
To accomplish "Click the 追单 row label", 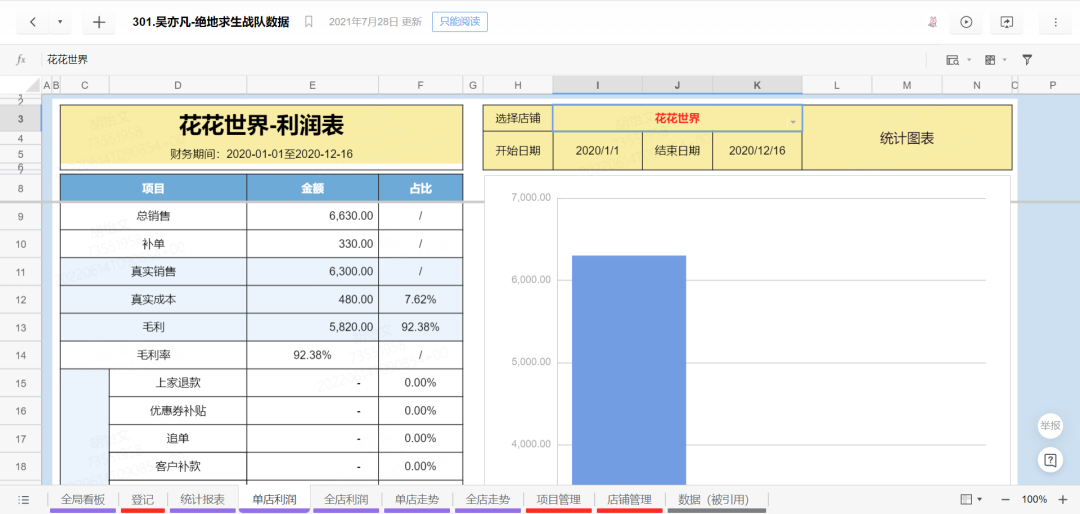I will tap(178, 438).
